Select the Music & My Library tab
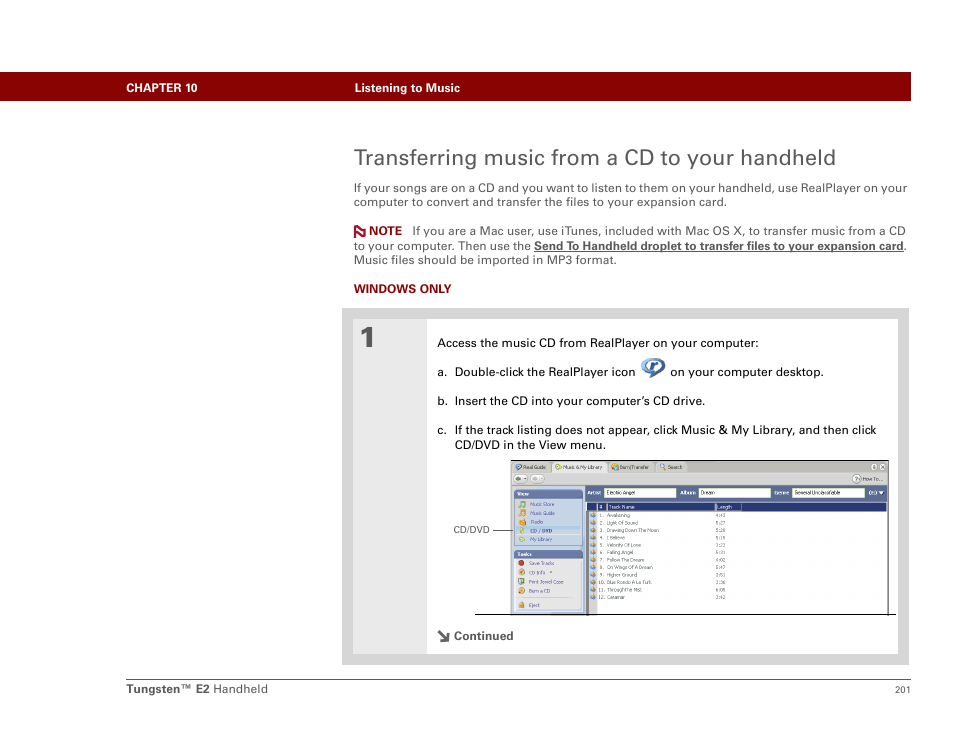 [x=579, y=467]
